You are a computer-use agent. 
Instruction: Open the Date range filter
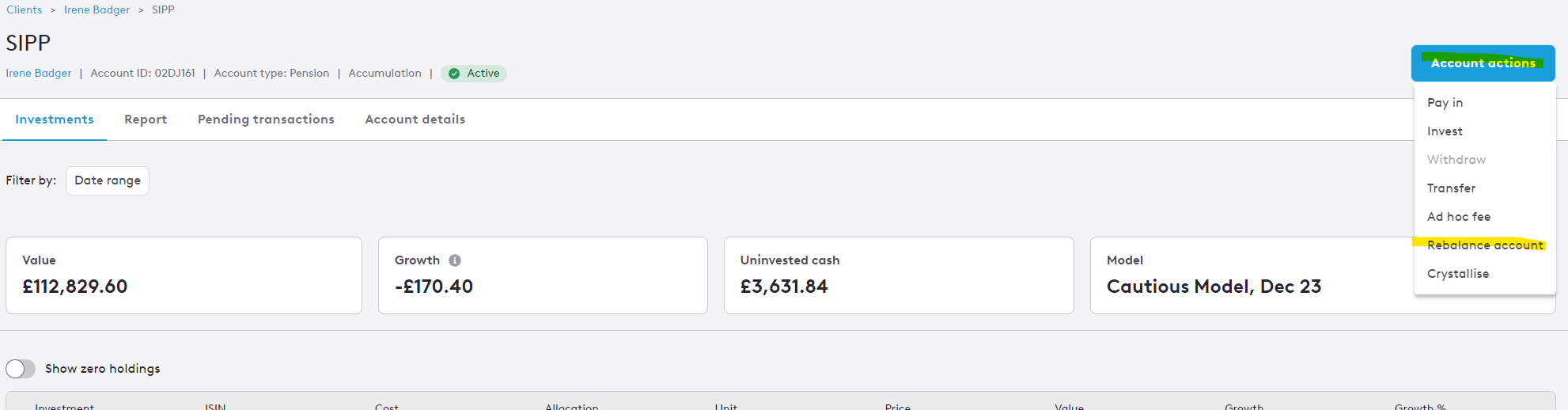[108, 180]
